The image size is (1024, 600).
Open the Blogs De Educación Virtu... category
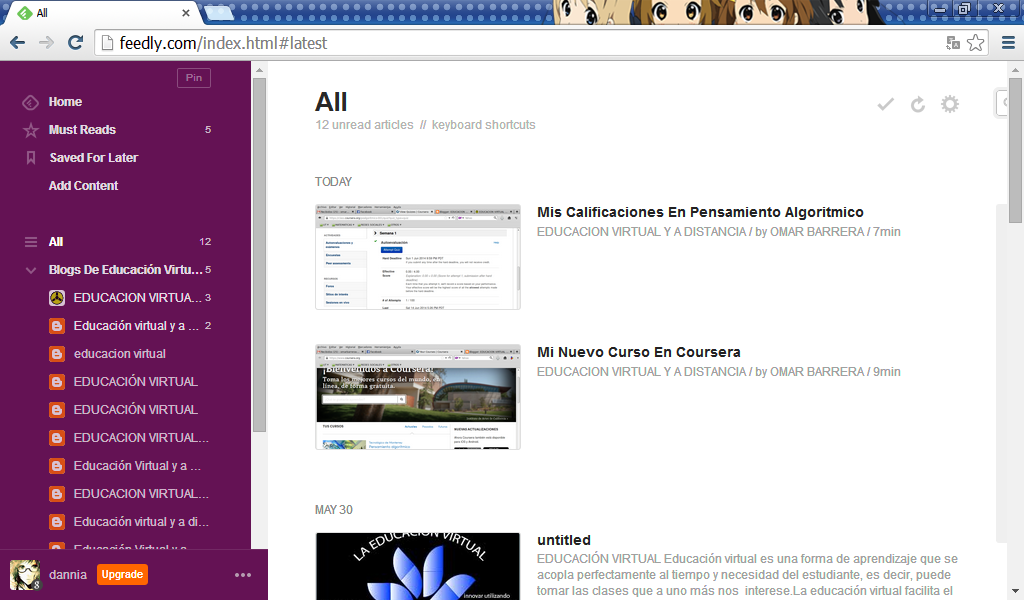pyautogui.click(x=125, y=270)
